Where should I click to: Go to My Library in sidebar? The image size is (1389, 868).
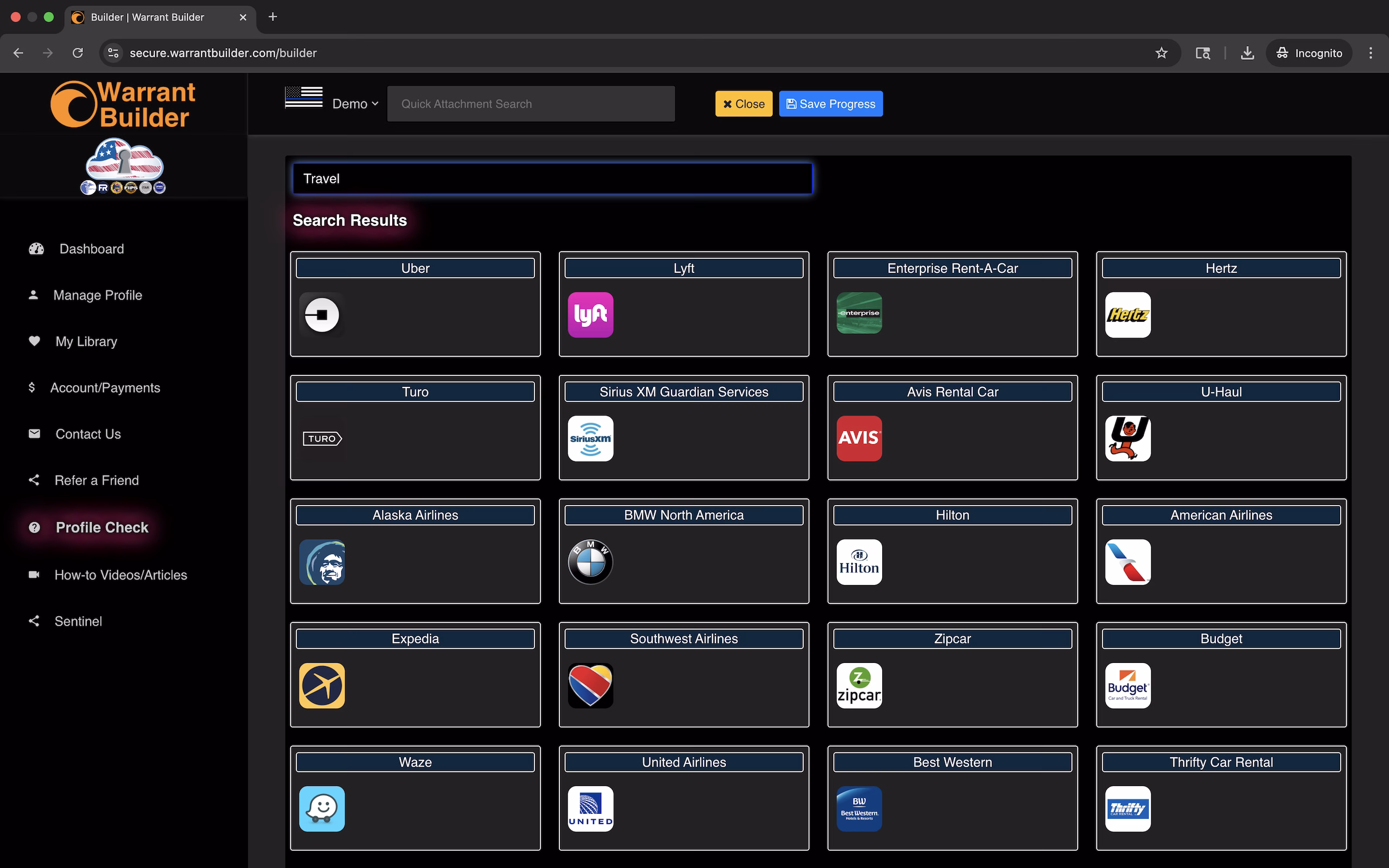86,341
